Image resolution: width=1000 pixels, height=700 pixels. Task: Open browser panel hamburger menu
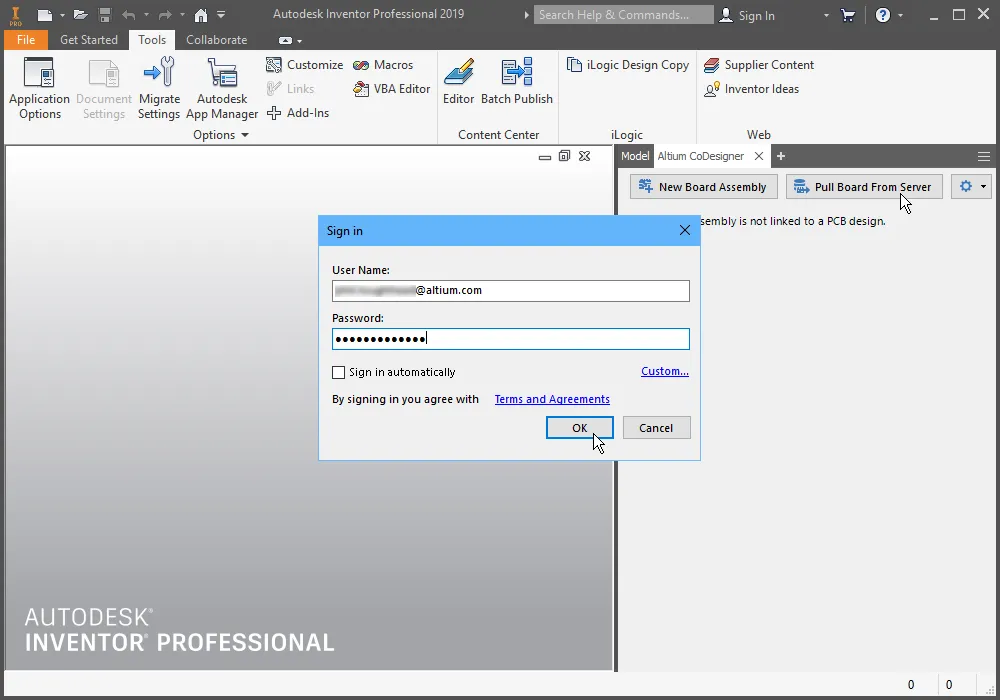(983, 156)
